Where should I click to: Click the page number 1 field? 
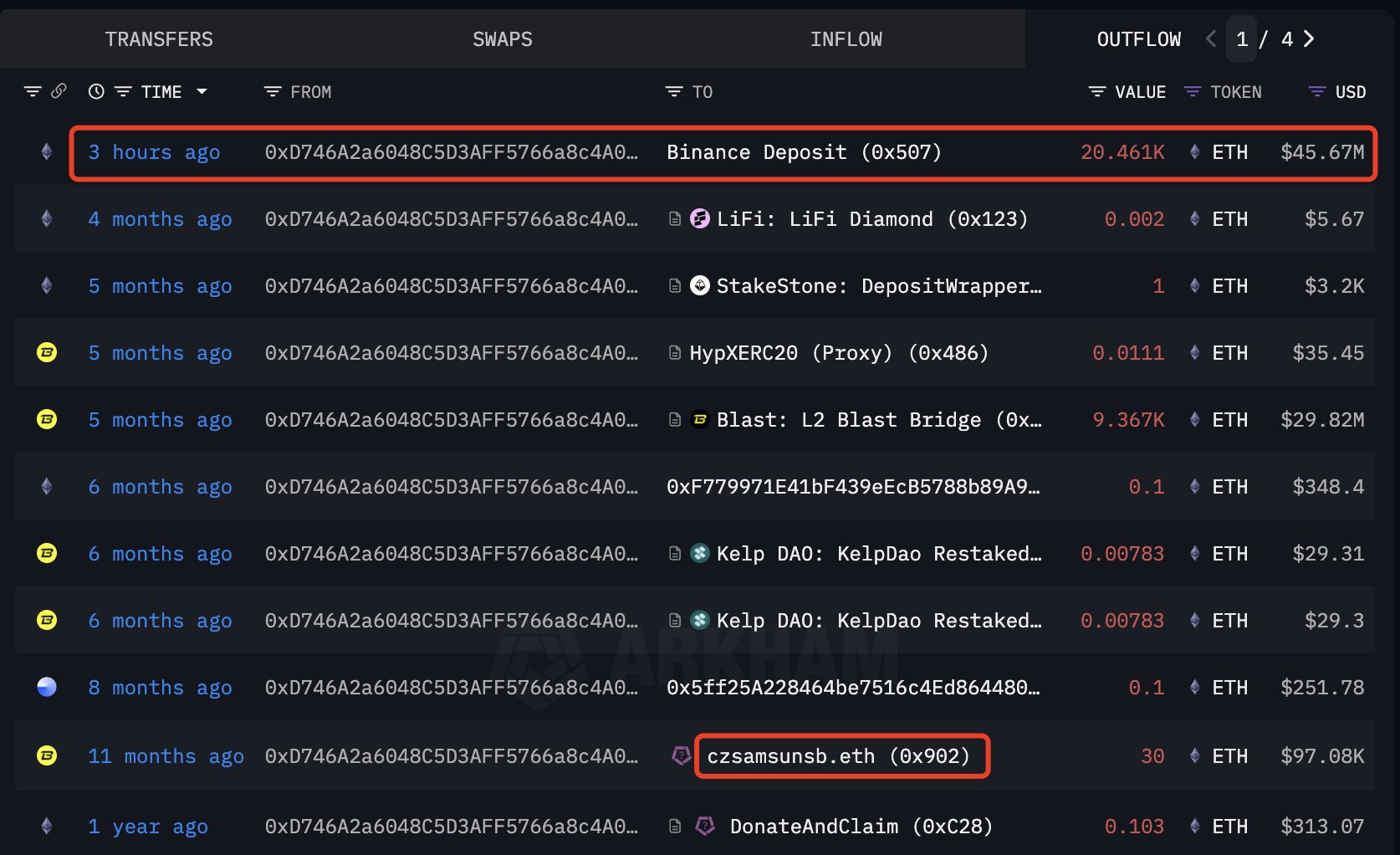click(1242, 38)
